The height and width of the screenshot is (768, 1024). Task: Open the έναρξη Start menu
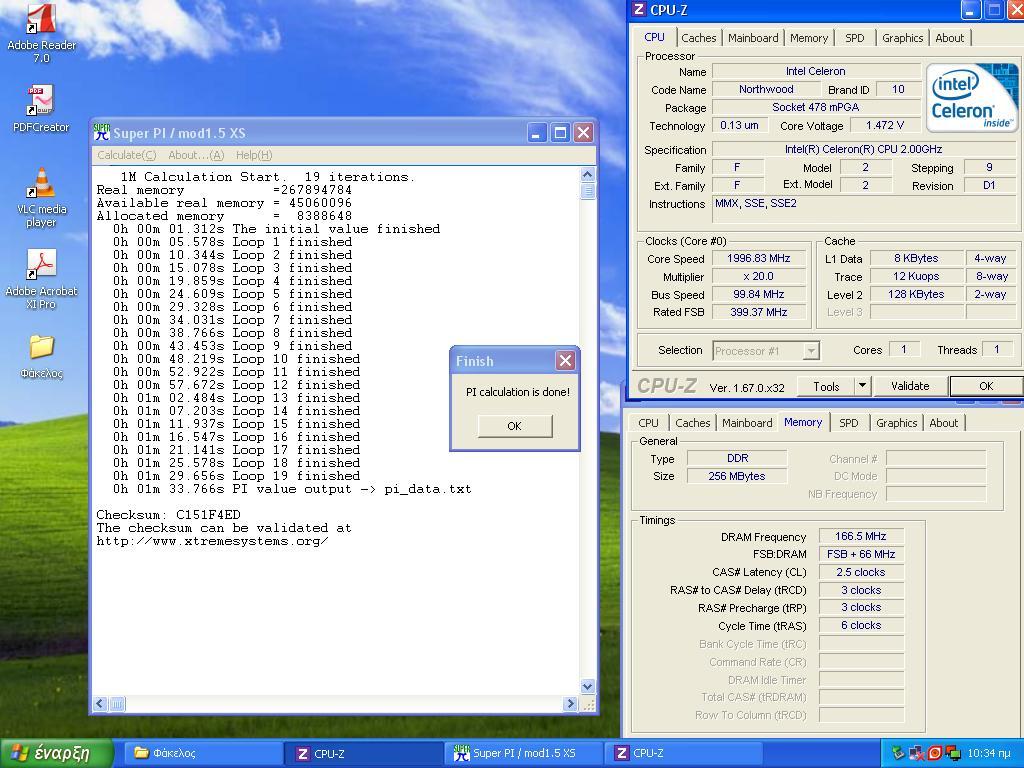click(57, 753)
